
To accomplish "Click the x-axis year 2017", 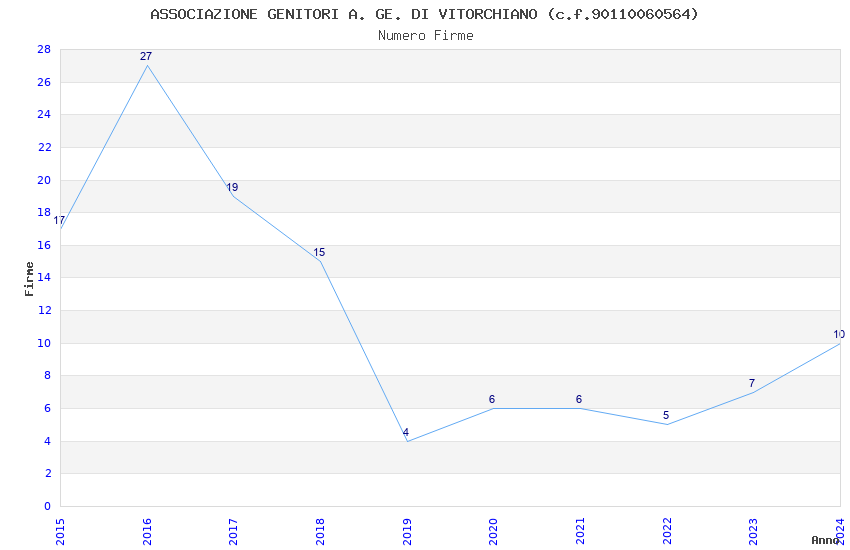I will click(233, 532).
